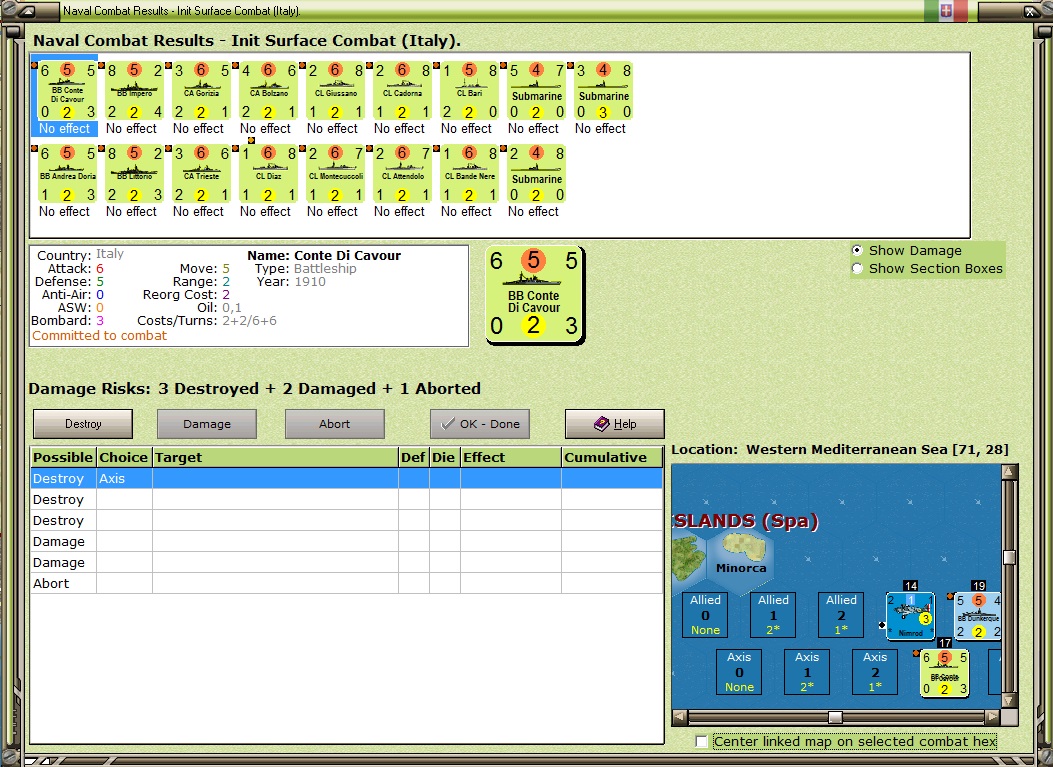Viewport: 1053px width, 767px height.
Task: Click the Die column header
Action: click(x=445, y=457)
